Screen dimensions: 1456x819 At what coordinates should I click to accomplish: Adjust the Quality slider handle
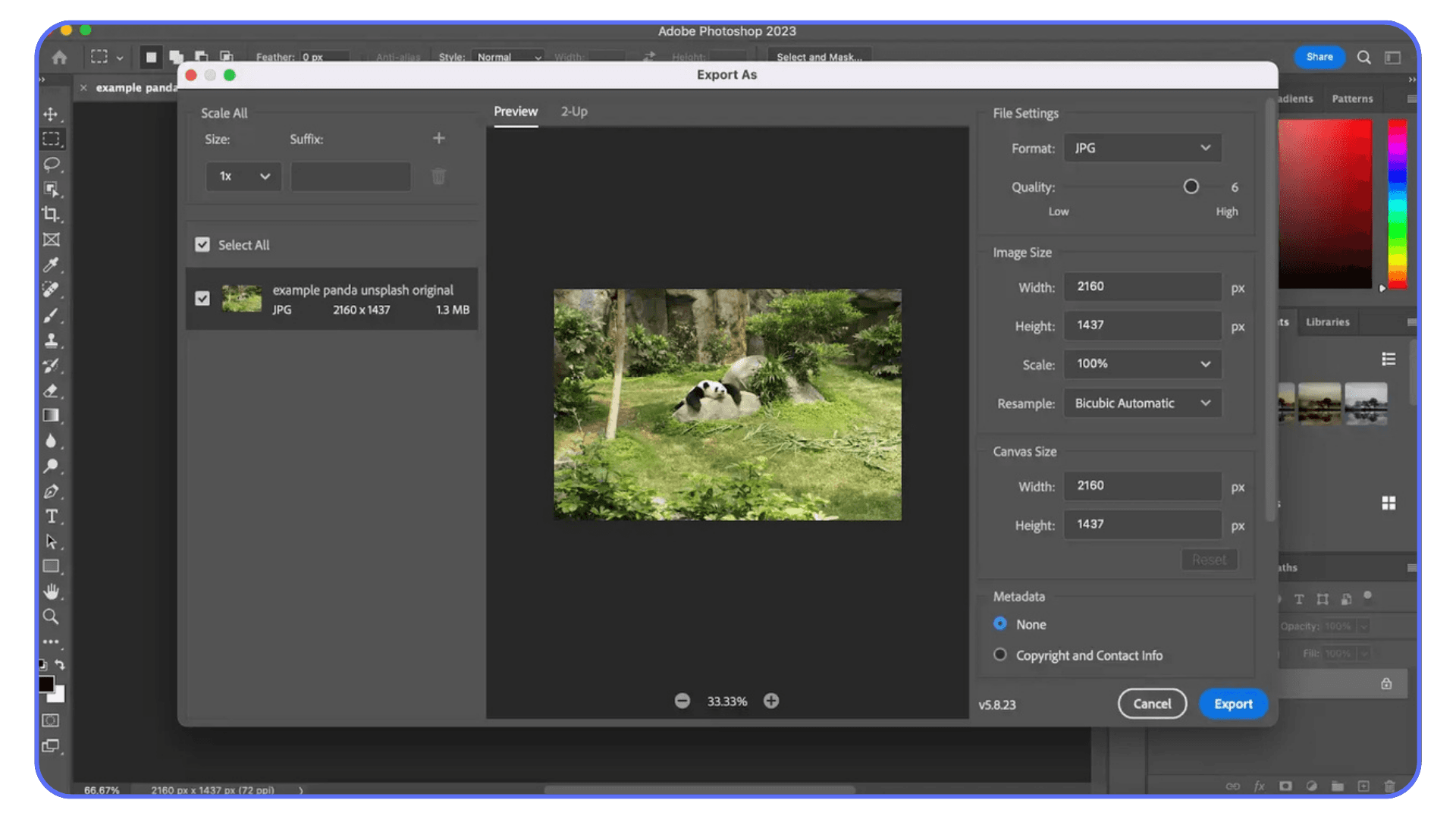click(x=1191, y=187)
